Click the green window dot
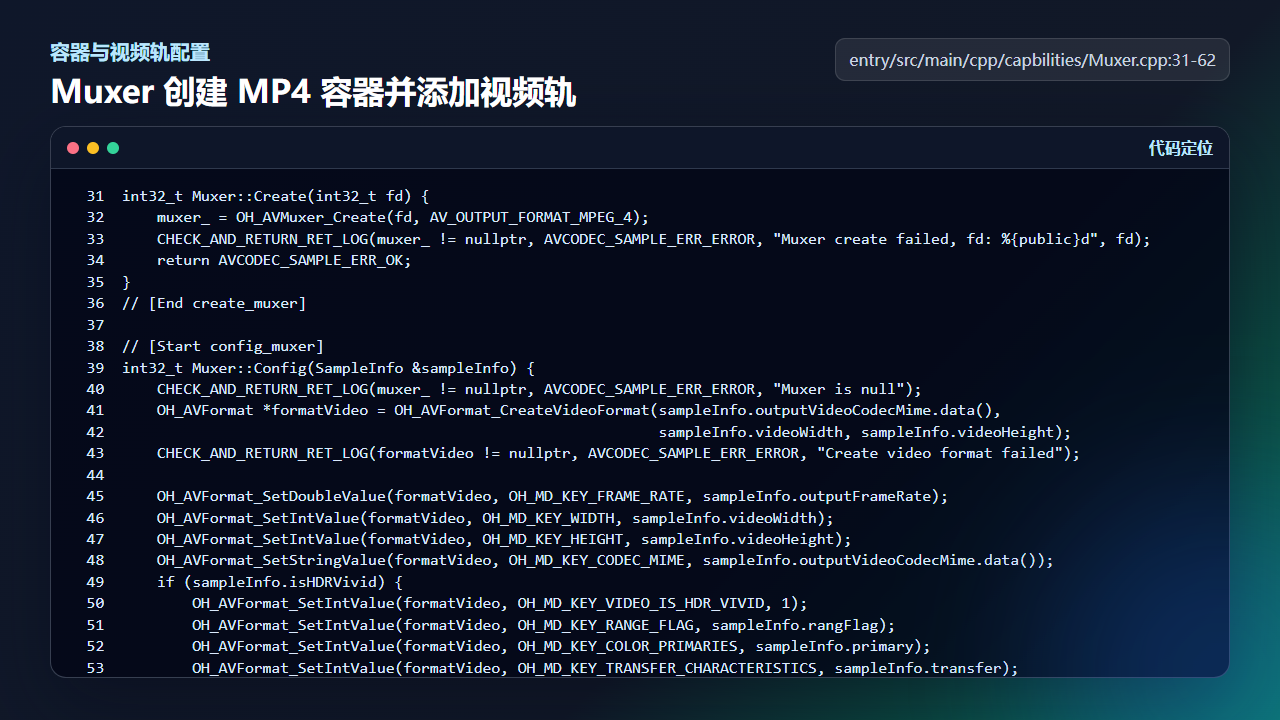The width and height of the screenshot is (1280, 720). pyautogui.click(x=113, y=148)
